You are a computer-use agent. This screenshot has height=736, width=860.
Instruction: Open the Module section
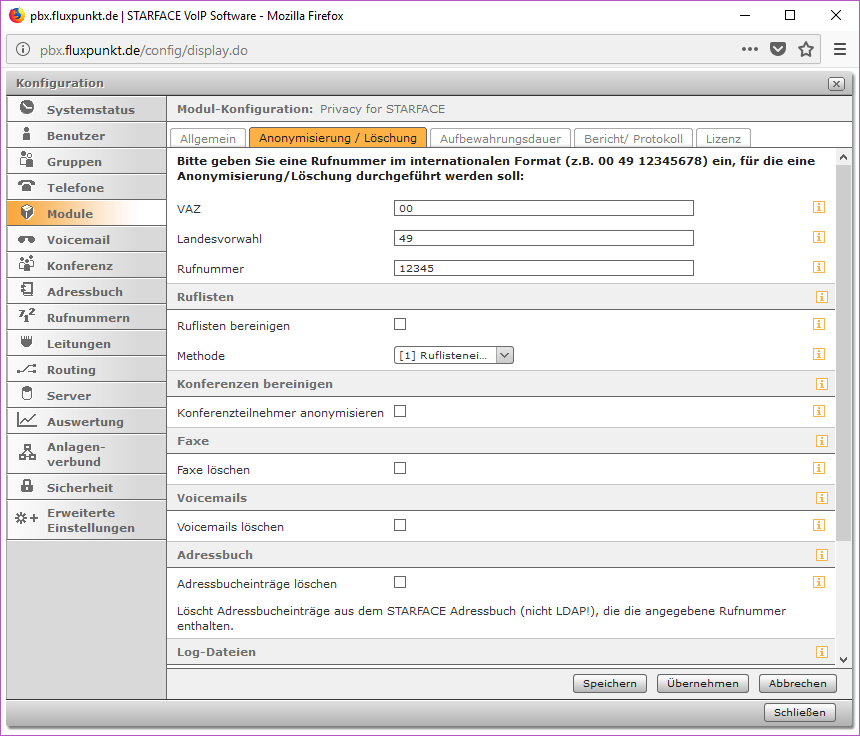(x=87, y=213)
